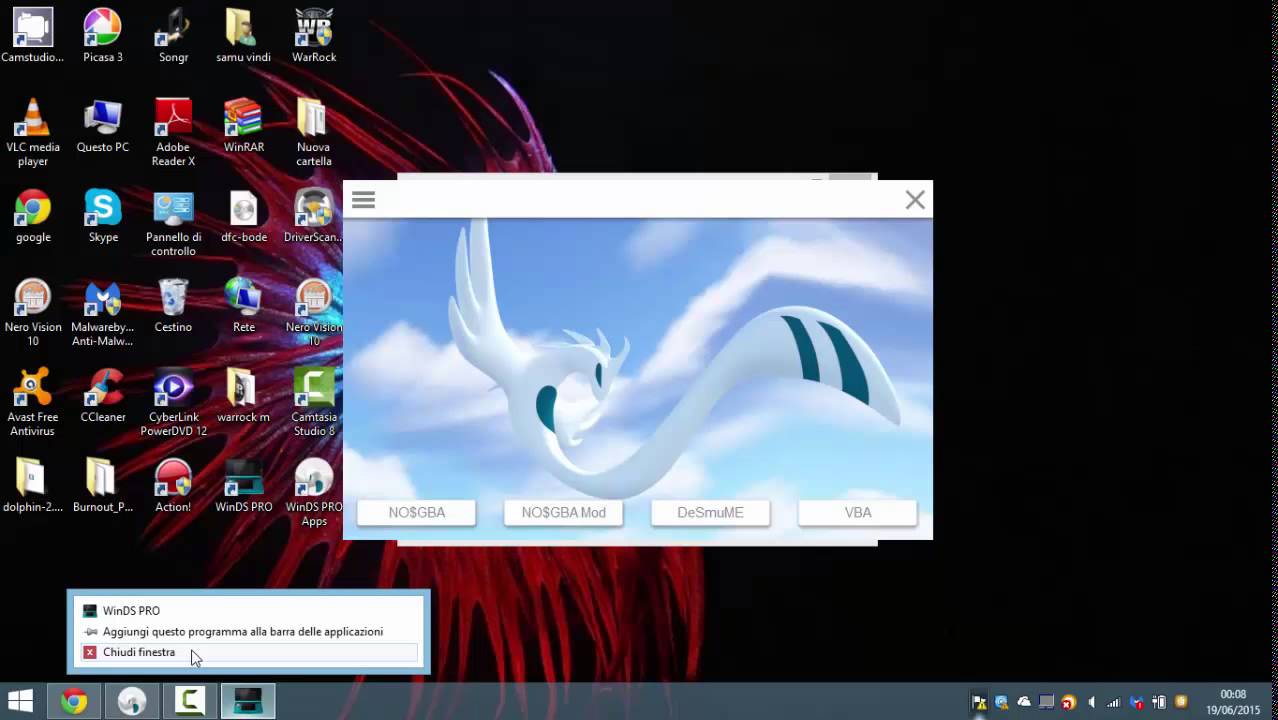This screenshot has height=720, width=1278.
Task: Choose 'Aggiungi questo programma alla barra delle applicazioni'
Action: pos(247,632)
